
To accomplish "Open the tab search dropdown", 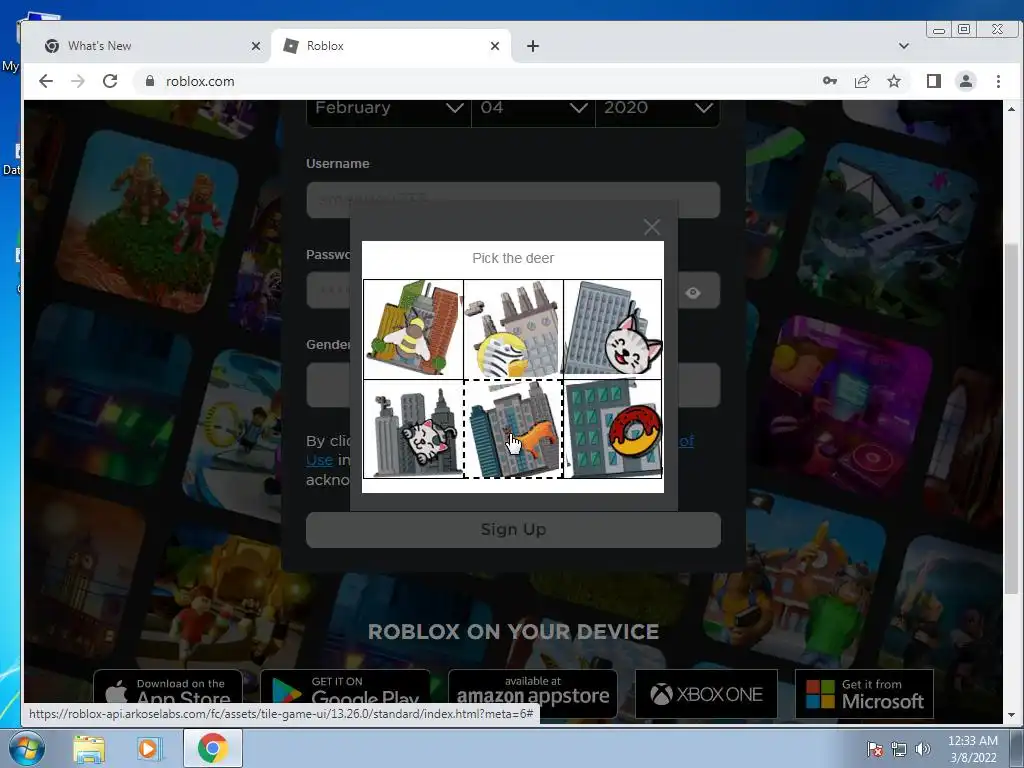I will (904, 46).
